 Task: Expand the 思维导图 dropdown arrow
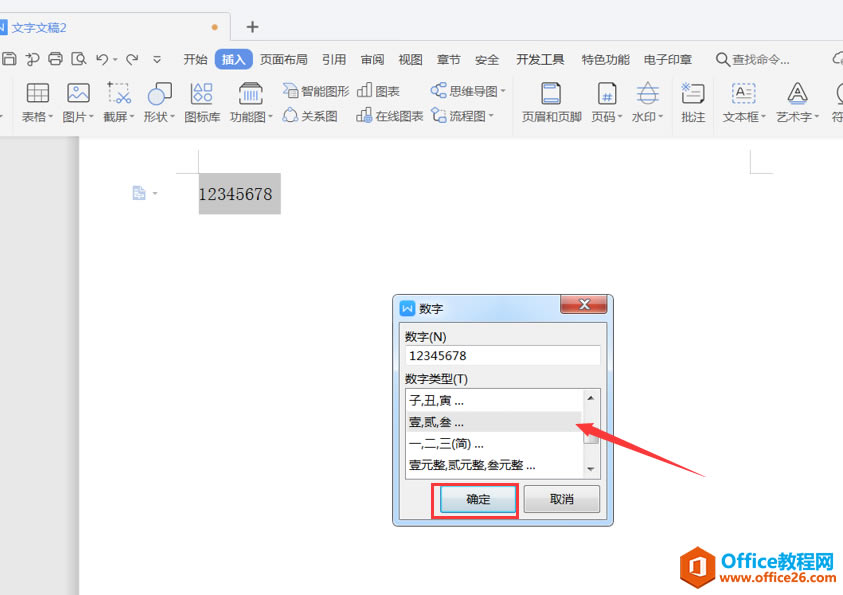503,91
